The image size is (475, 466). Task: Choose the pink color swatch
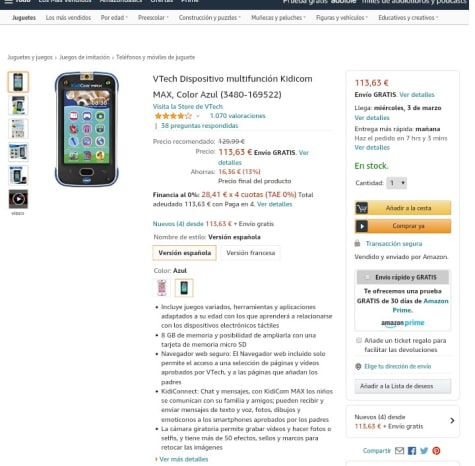(x=162, y=288)
